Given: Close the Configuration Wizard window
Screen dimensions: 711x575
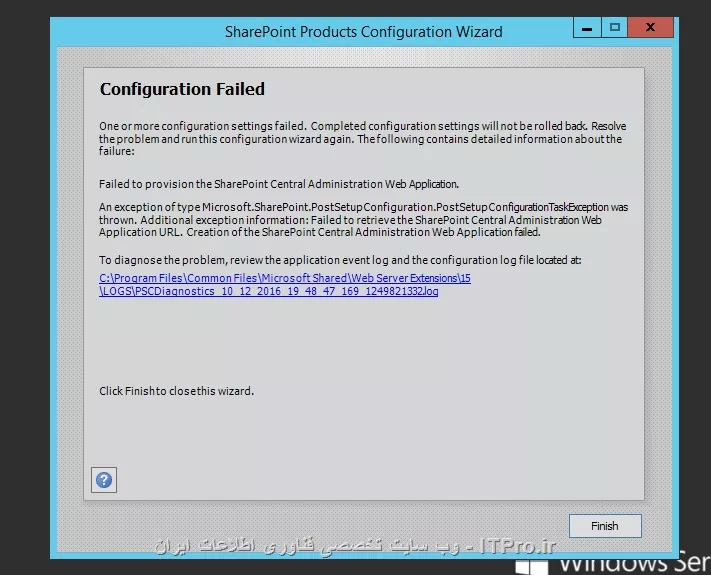Looking at the screenshot, I should [x=650, y=28].
